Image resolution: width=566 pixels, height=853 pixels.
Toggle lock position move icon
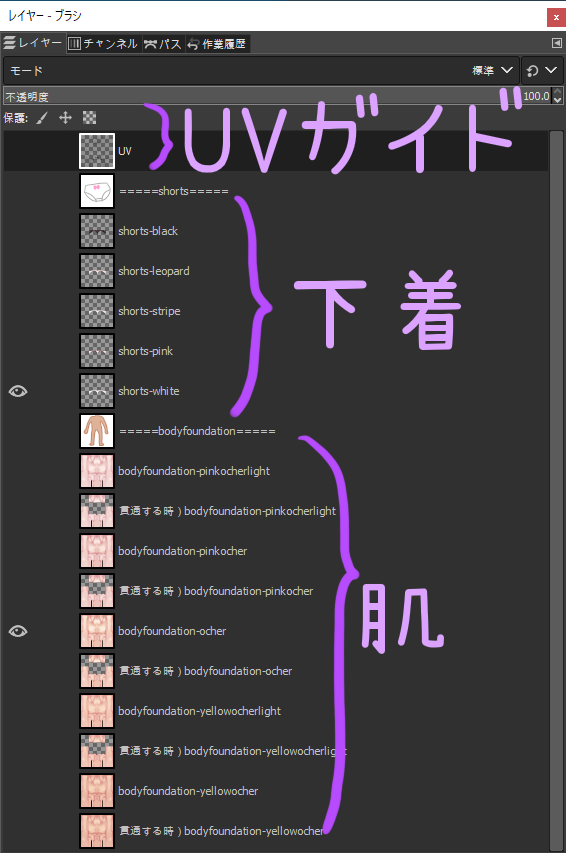pyautogui.click(x=66, y=118)
